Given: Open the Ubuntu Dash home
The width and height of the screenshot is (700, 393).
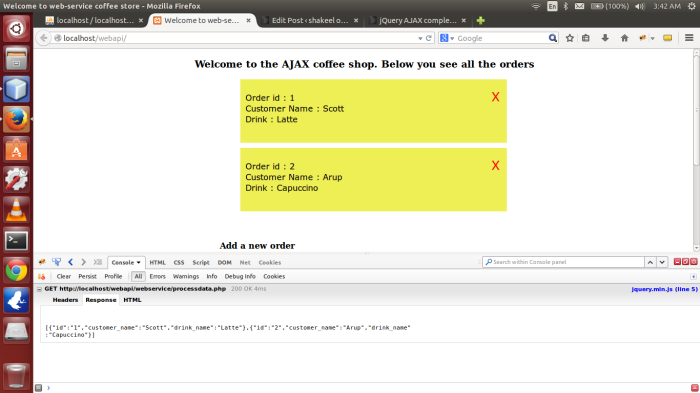Looking at the screenshot, I should [16, 29].
